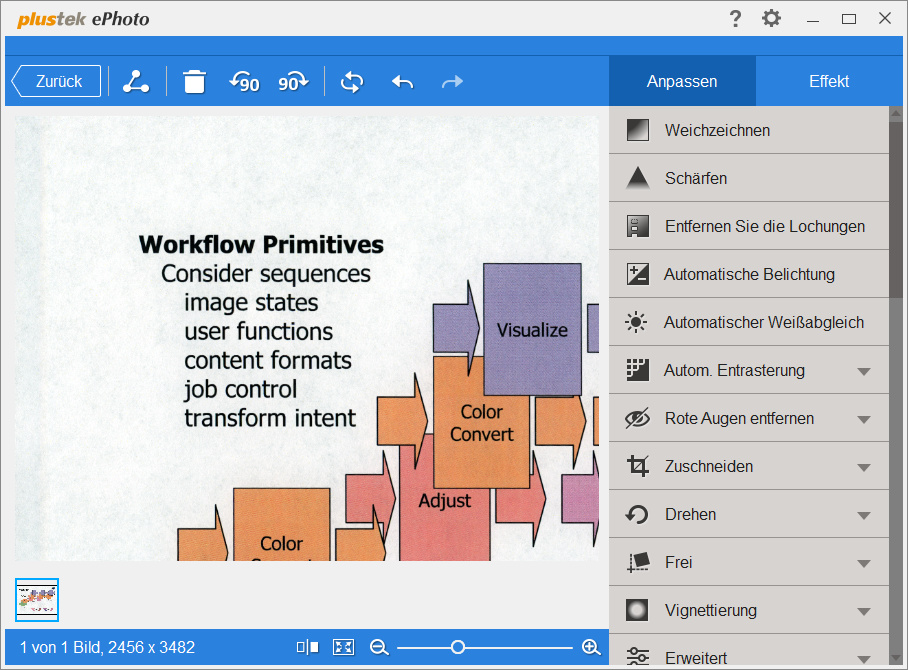908x670 pixels.
Task: Undo last change with left arrow
Action: 402,82
